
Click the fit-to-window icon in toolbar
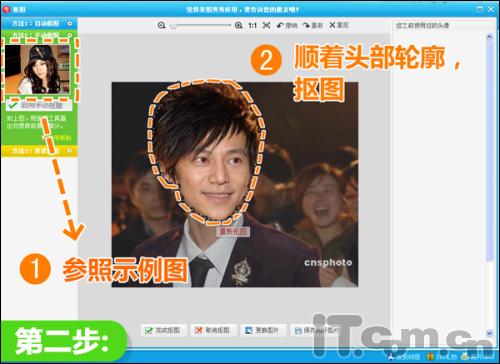266,25
